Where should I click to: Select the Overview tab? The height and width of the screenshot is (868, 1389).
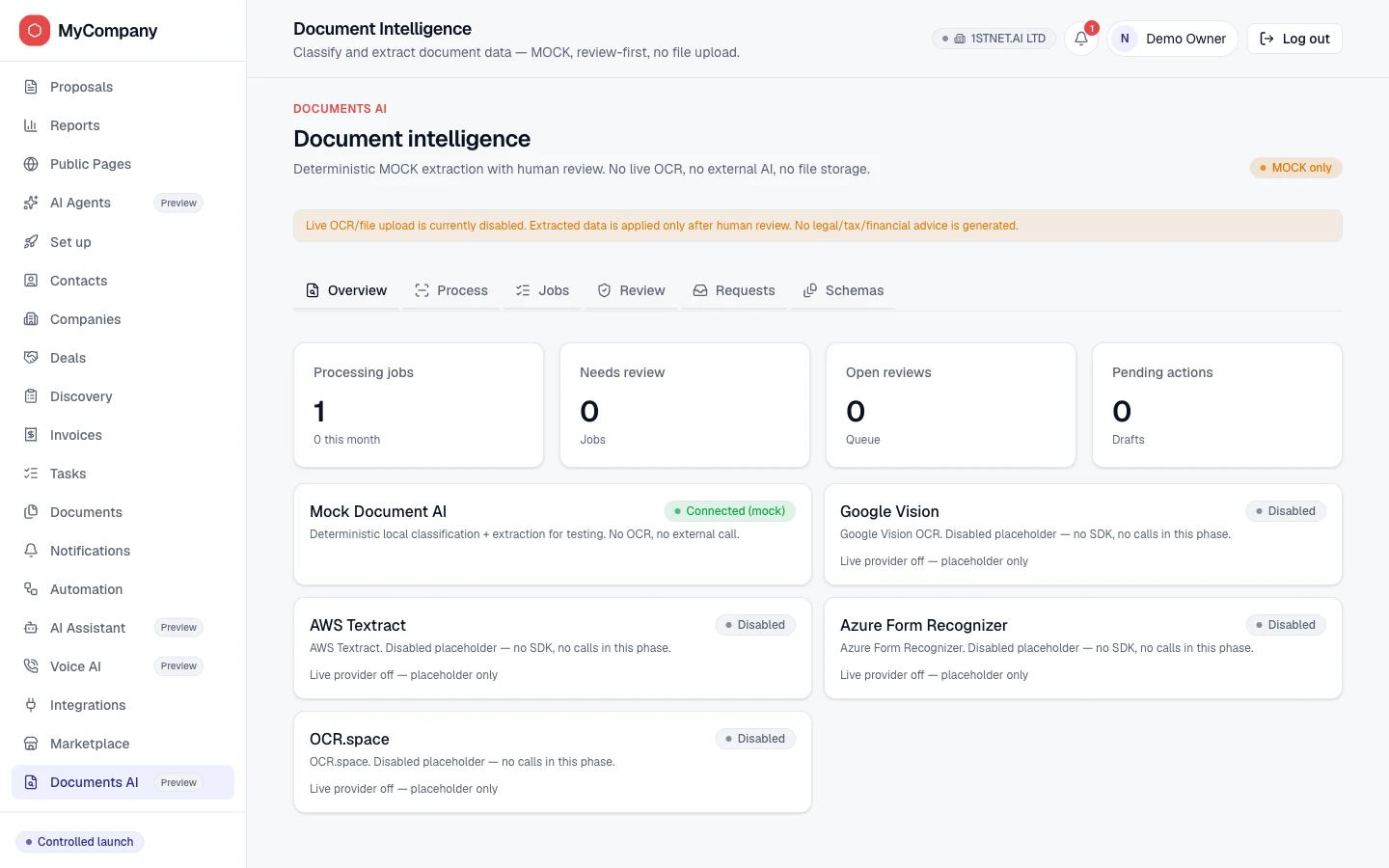[x=346, y=290]
